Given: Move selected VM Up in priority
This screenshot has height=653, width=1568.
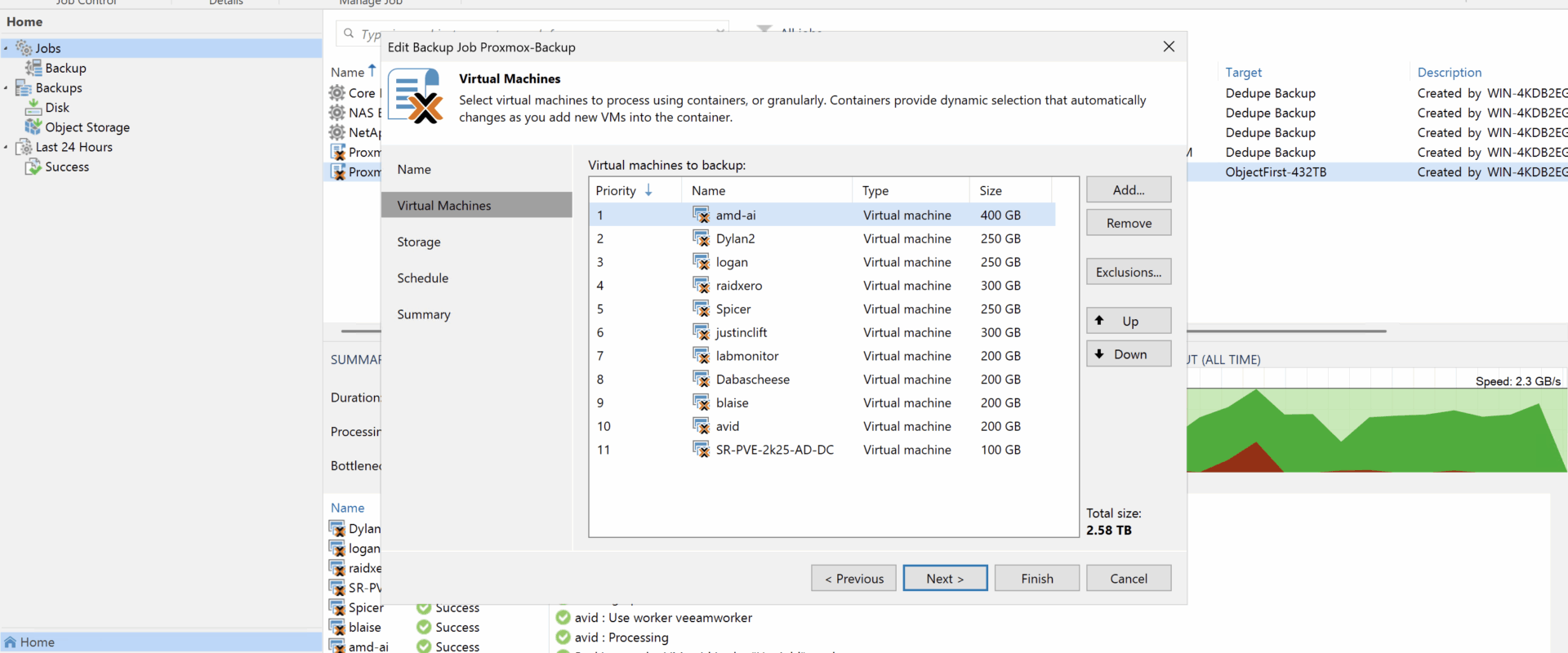Looking at the screenshot, I should tap(1129, 321).
